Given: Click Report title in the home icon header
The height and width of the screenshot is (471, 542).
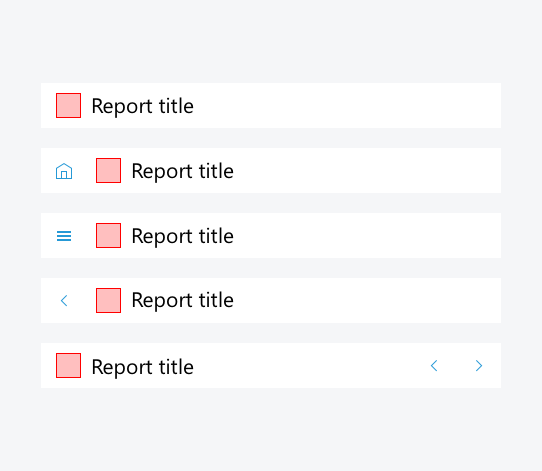Looking at the screenshot, I should pos(183,171).
